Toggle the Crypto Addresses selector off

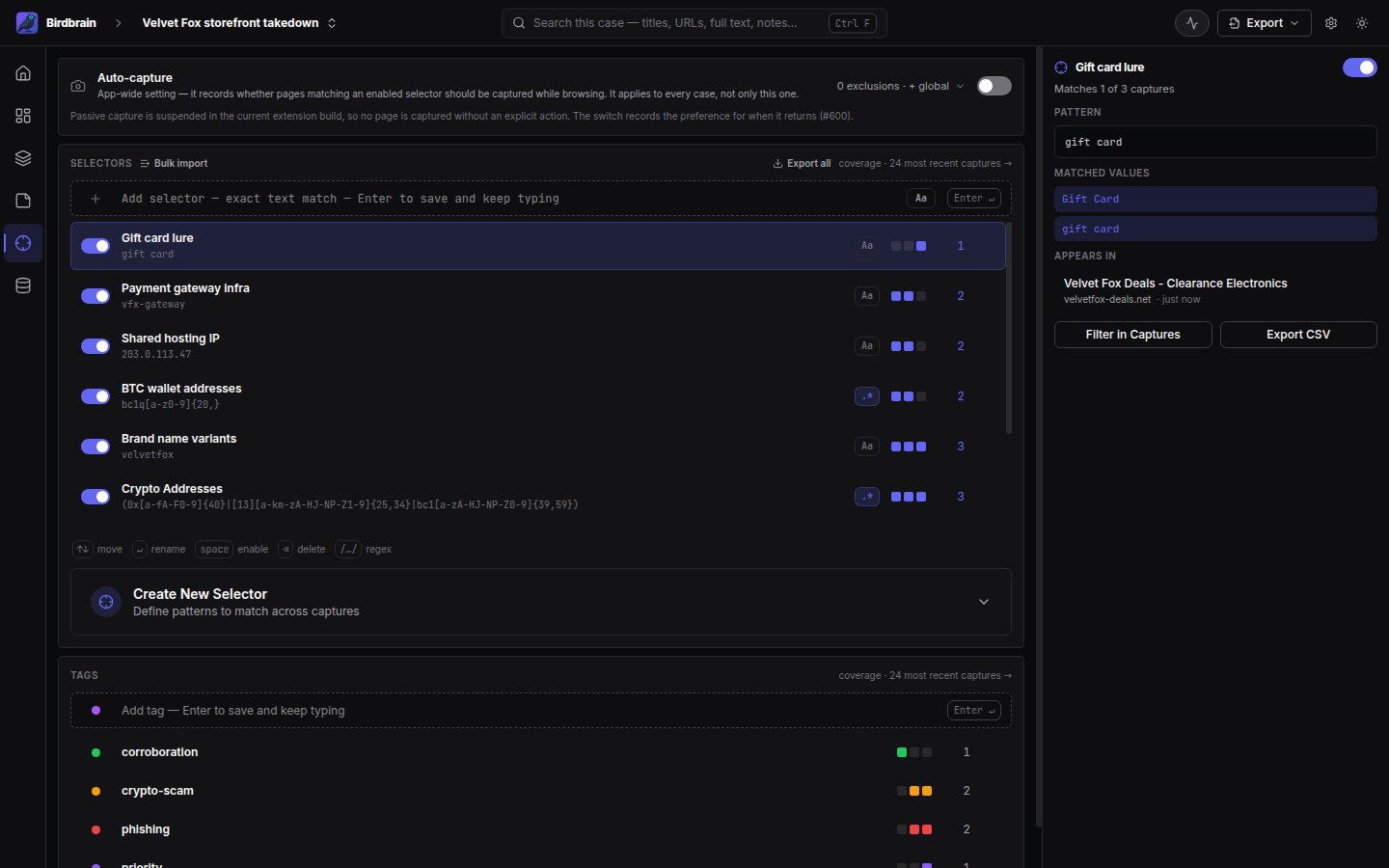95,497
